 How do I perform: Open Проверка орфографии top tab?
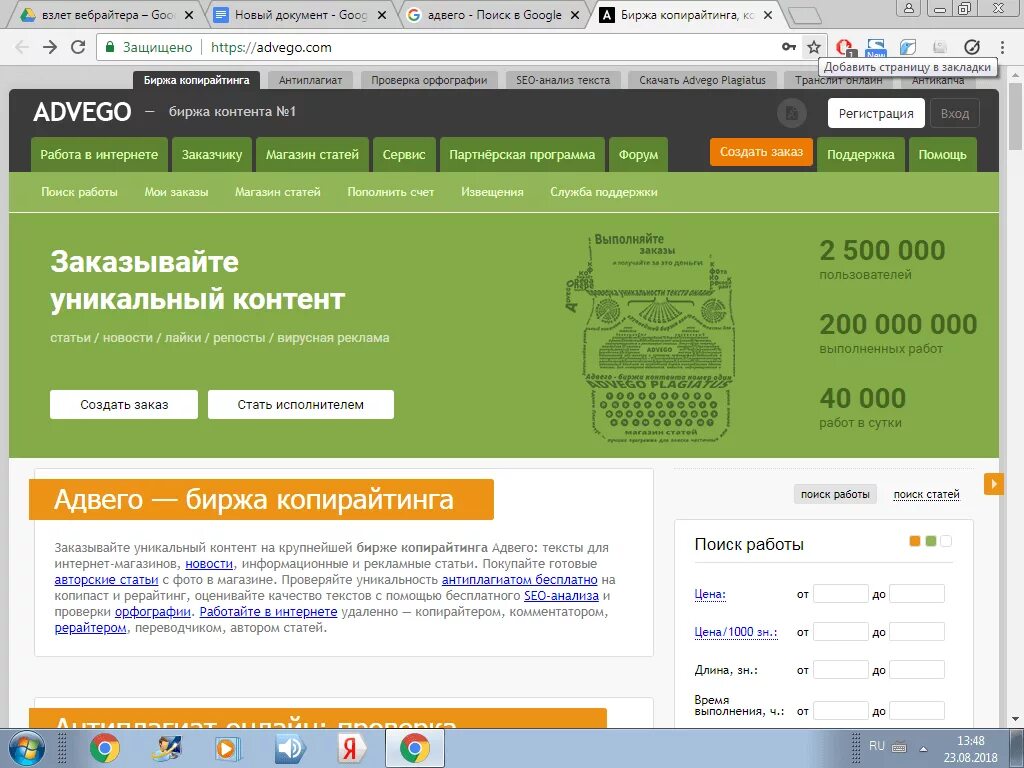click(x=429, y=80)
